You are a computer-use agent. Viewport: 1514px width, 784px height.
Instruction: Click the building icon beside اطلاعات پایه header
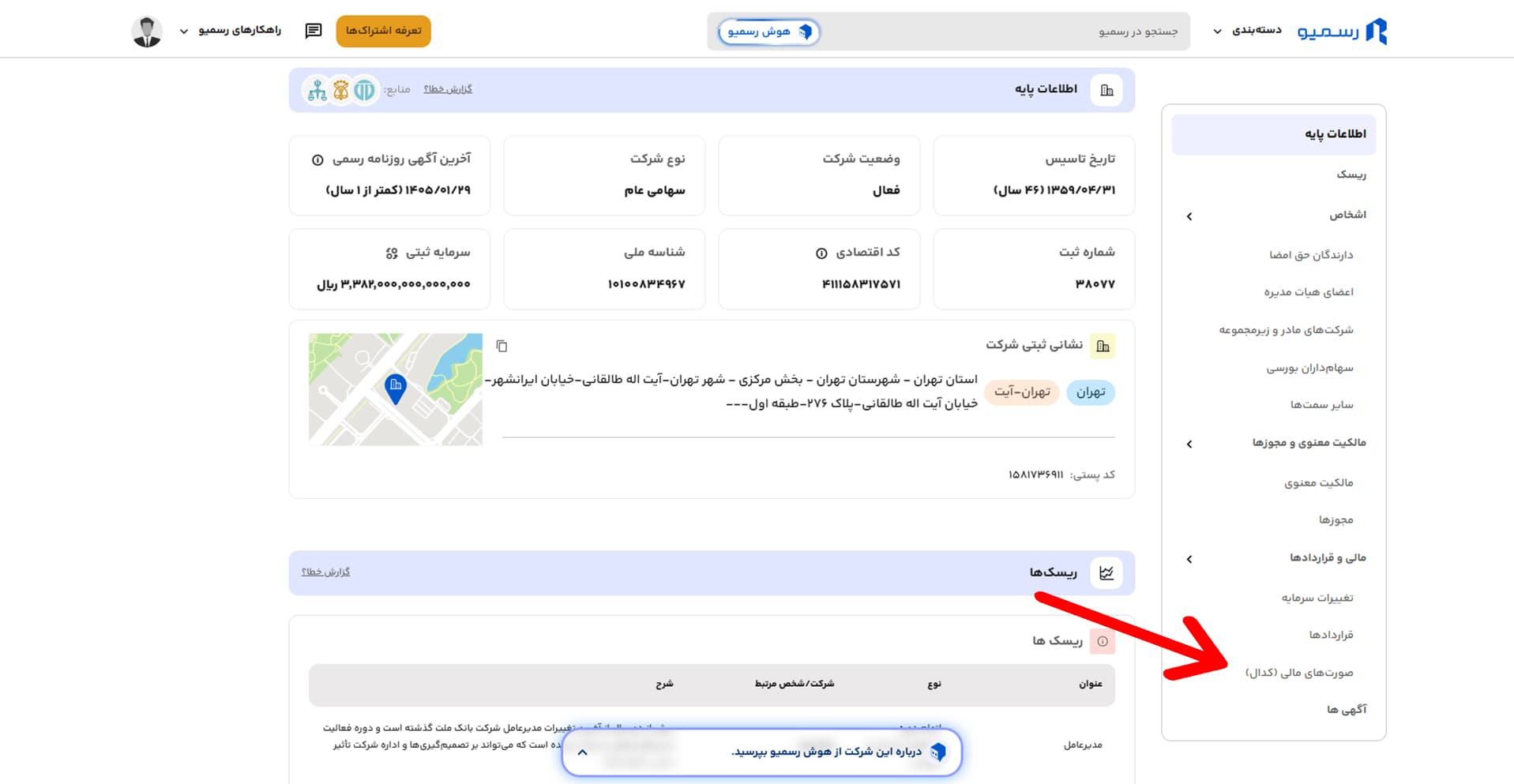(1106, 90)
